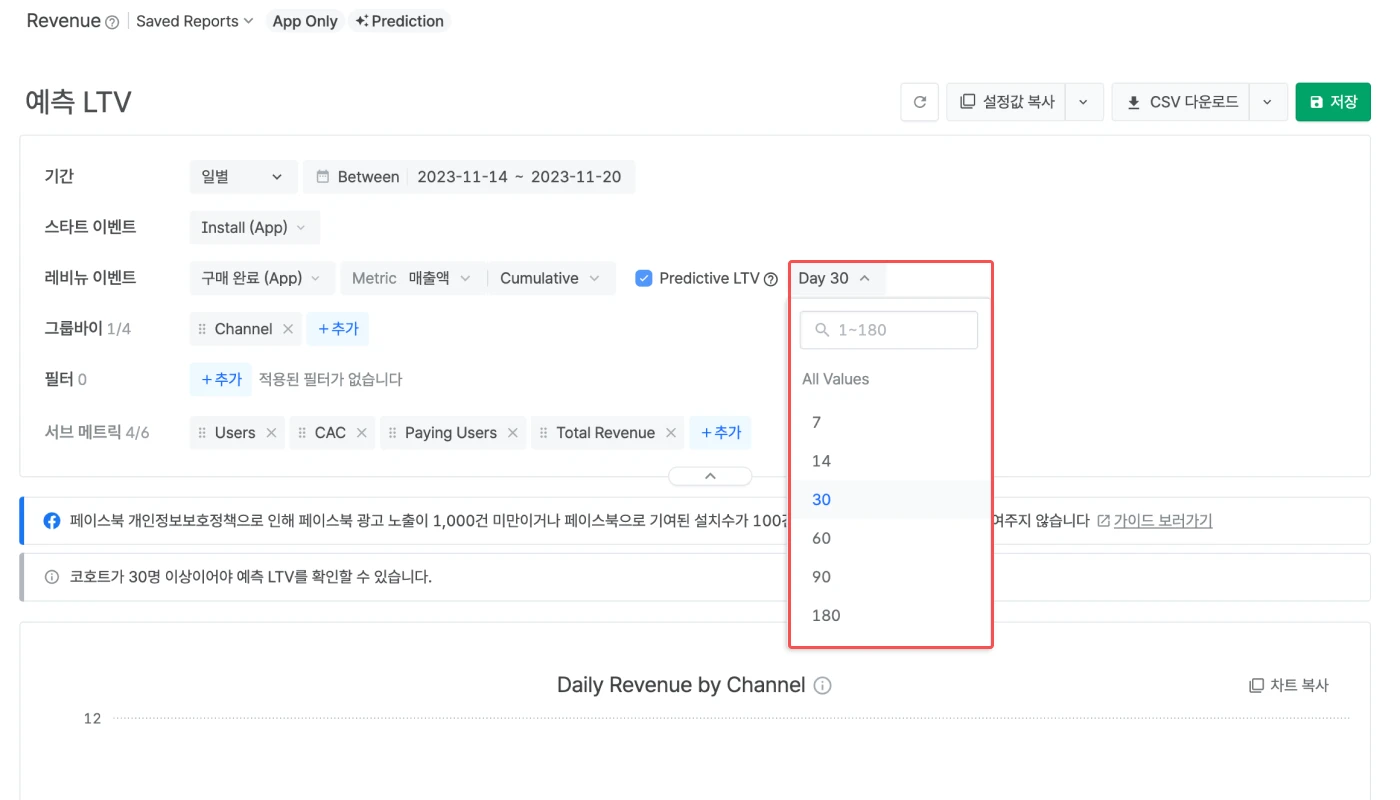Screen dimensions: 1400x800
Task: Click the Prediction tag with sparkle icon
Action: pyautogui.click(x=399, y=21)
